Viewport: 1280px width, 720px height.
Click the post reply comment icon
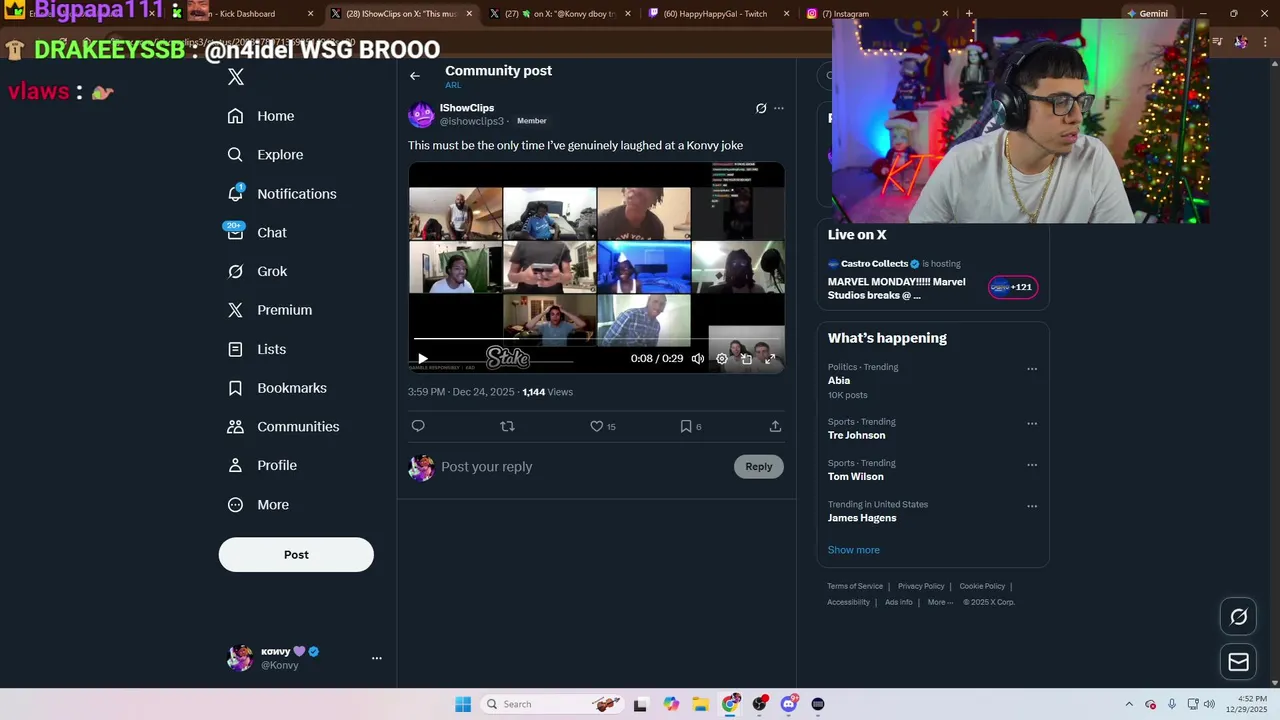[x=418, y=426]
